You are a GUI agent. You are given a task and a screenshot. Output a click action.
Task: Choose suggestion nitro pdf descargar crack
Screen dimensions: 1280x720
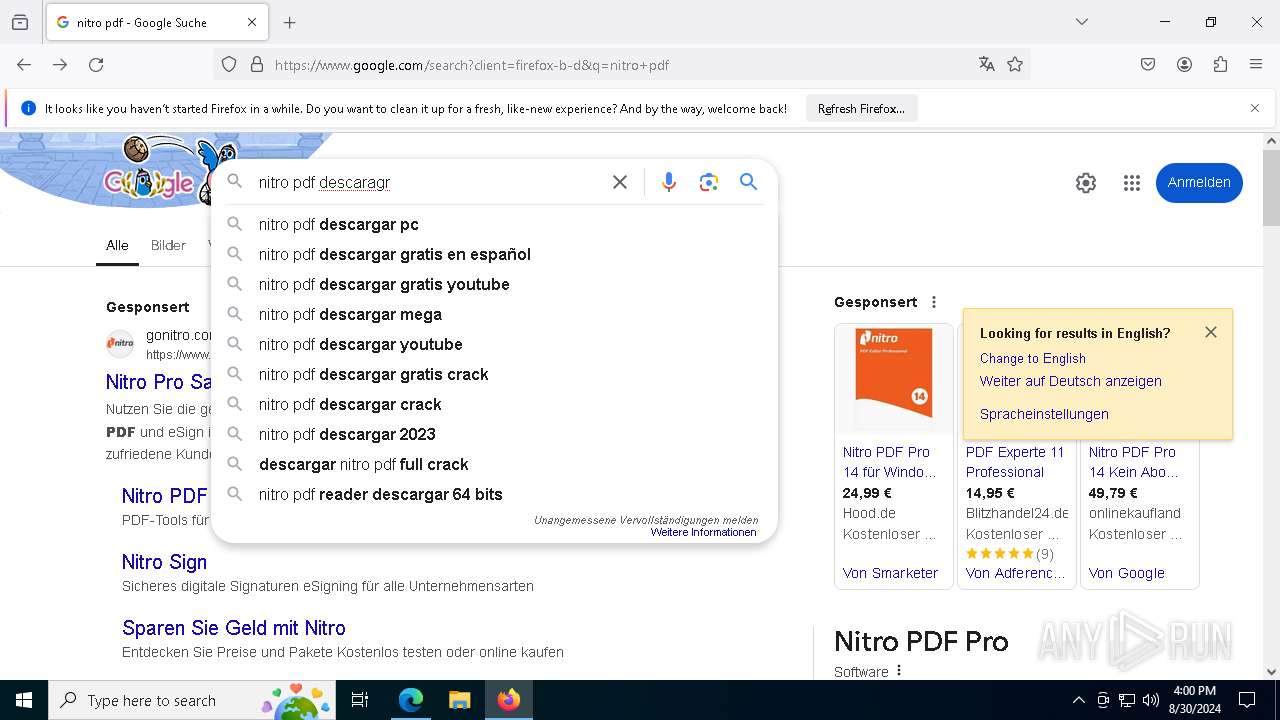pyautogui.click(x=494, y=404)
